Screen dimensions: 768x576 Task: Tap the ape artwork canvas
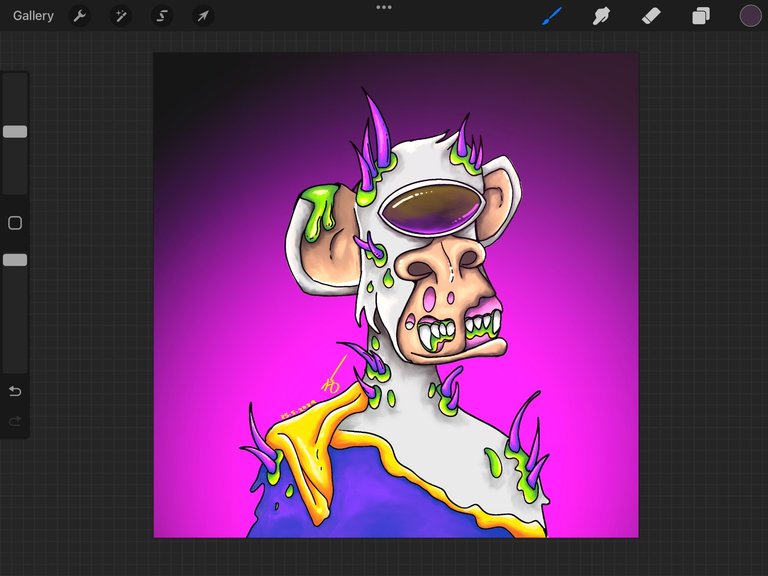[396, 295]
